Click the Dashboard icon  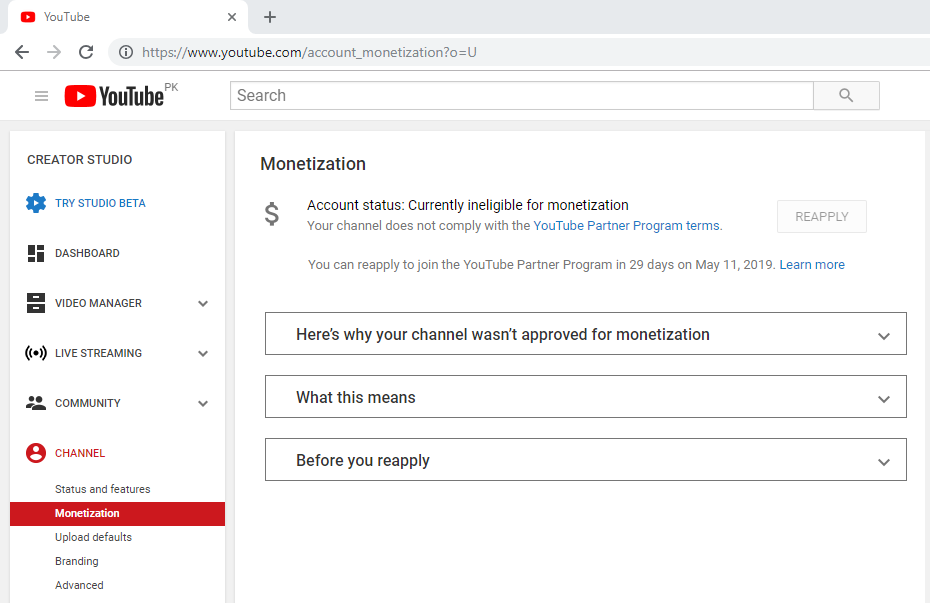(x=36, y=253)
